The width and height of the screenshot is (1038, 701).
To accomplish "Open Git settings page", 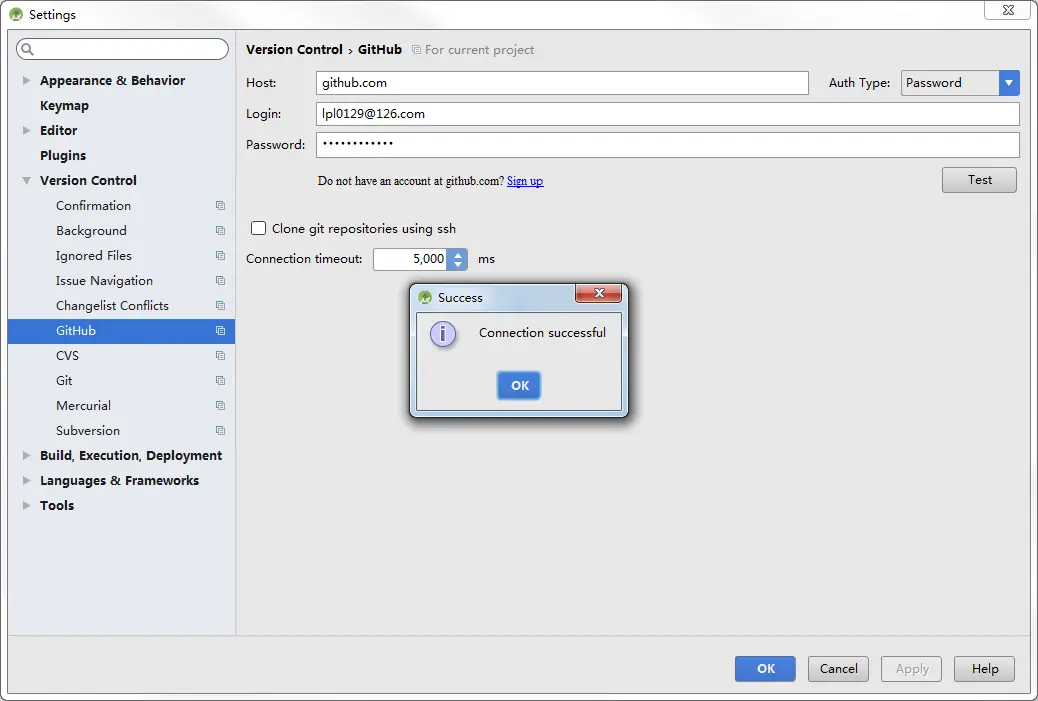I will pos(64,381).
